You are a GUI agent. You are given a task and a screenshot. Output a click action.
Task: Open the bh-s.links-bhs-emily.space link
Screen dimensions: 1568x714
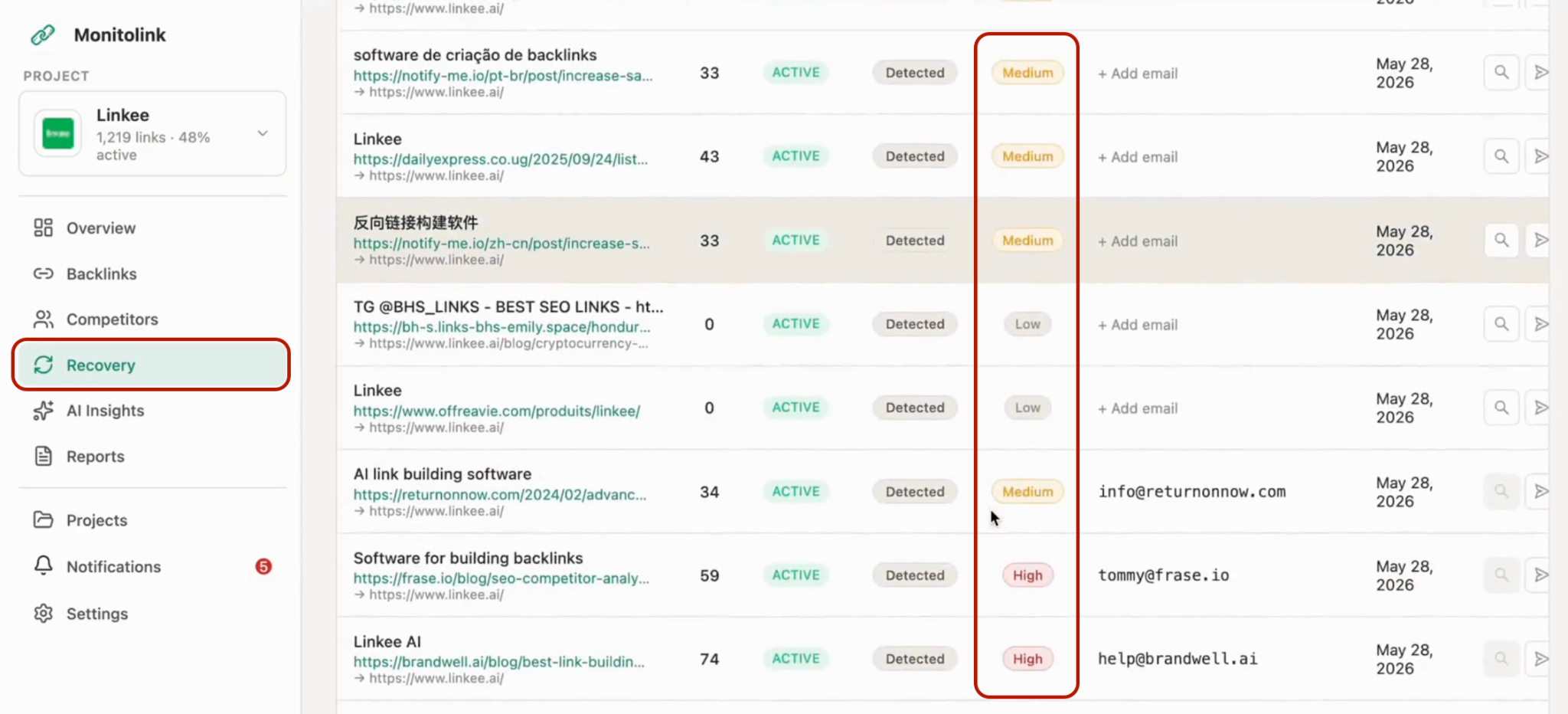502,327
